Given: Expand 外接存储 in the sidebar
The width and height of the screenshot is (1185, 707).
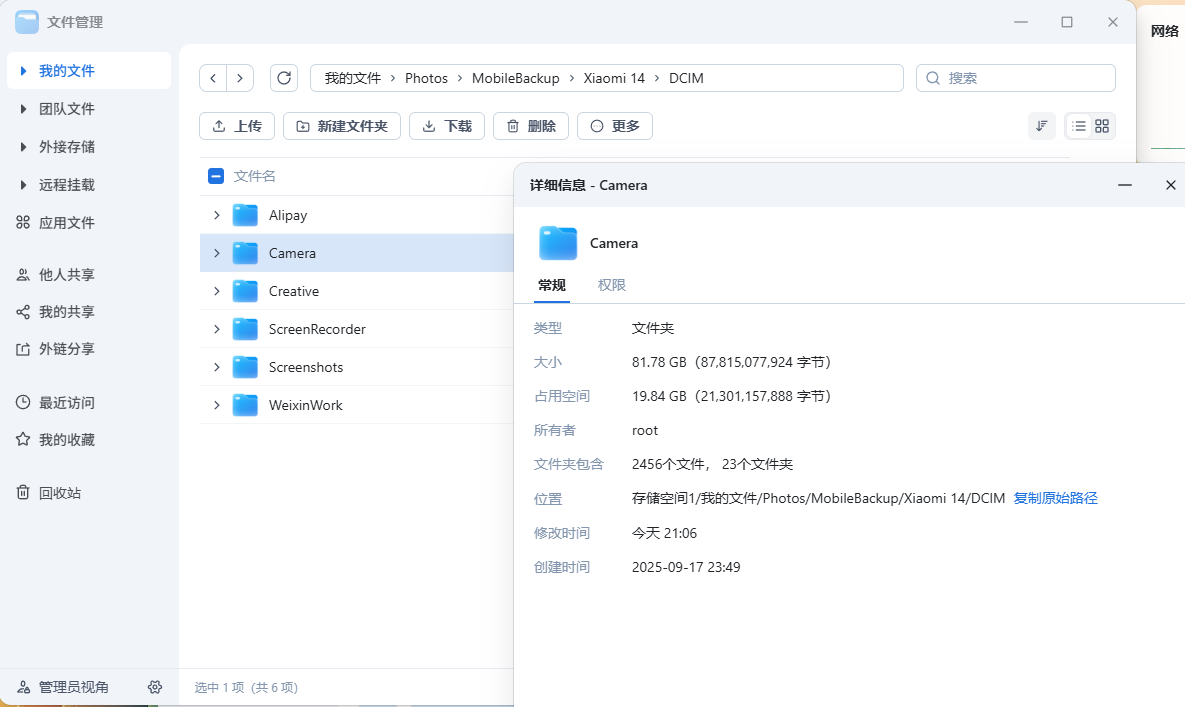Looking at the screenshot, I should tap(23, 147).
